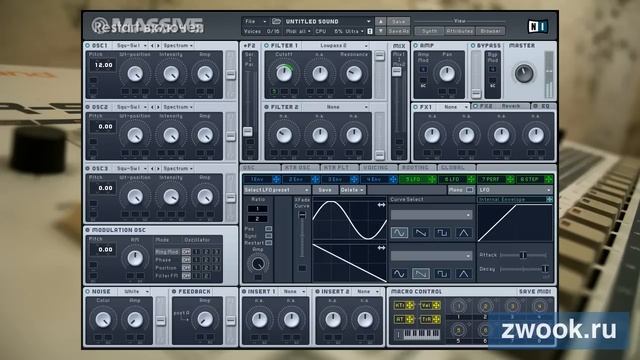The height and width of the screenshot is (360, 640).
Task: Tick the LFO Mono checkbox
Action: [x=470, y=190]
